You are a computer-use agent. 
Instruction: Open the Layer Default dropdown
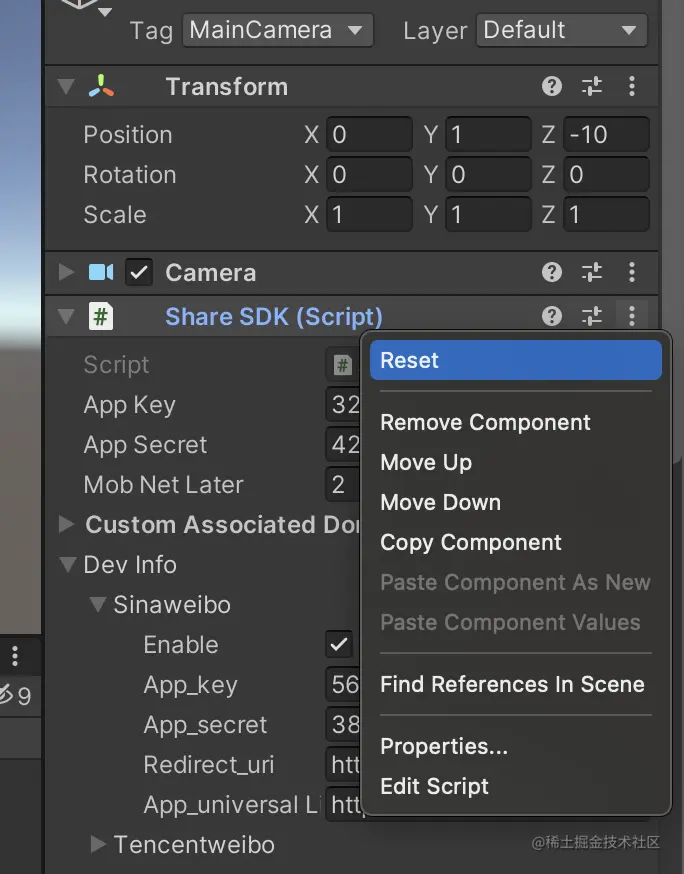[x=561, y=30]
